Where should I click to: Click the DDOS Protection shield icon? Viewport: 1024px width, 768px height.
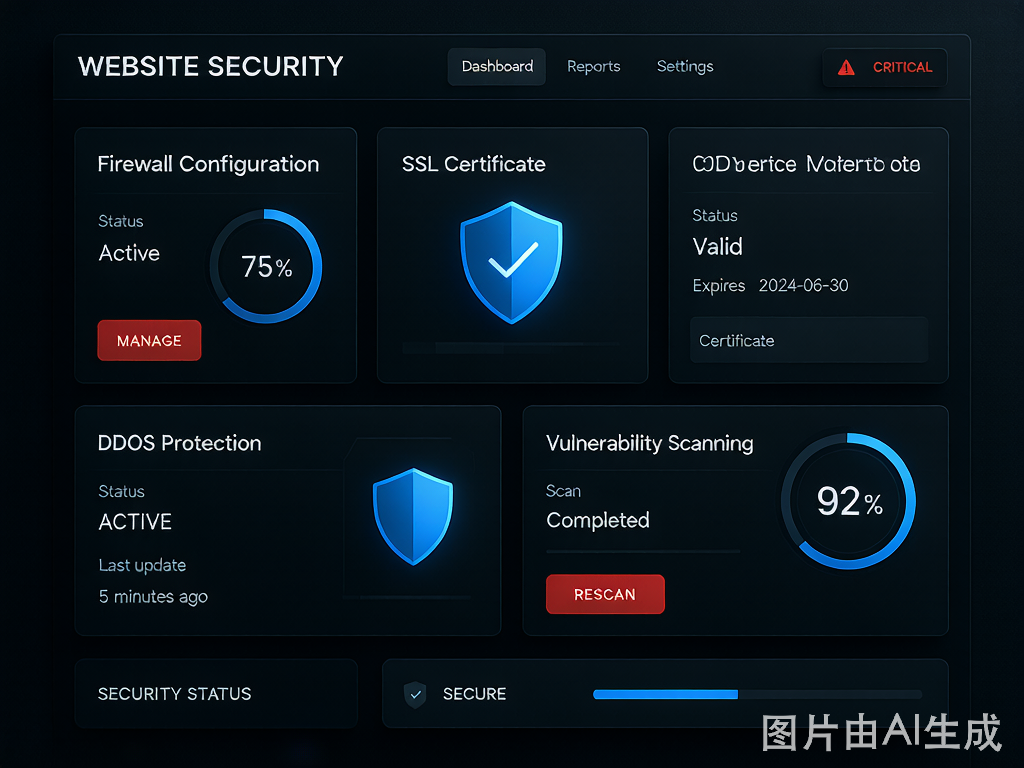click(x=413, y=517)
